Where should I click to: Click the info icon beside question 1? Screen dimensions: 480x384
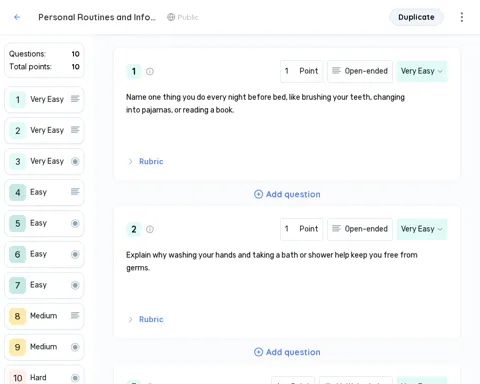click(150, 72)
